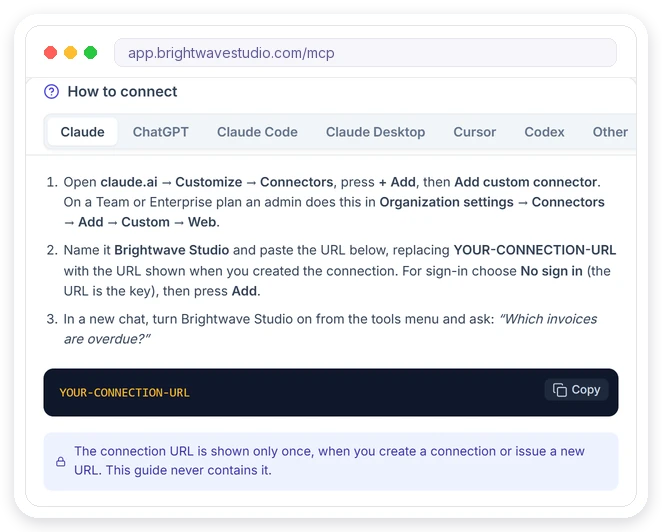Click the bold text Customize in step 1
The width and height of the screenshot is (662, 532).
[x=209, y=182]
